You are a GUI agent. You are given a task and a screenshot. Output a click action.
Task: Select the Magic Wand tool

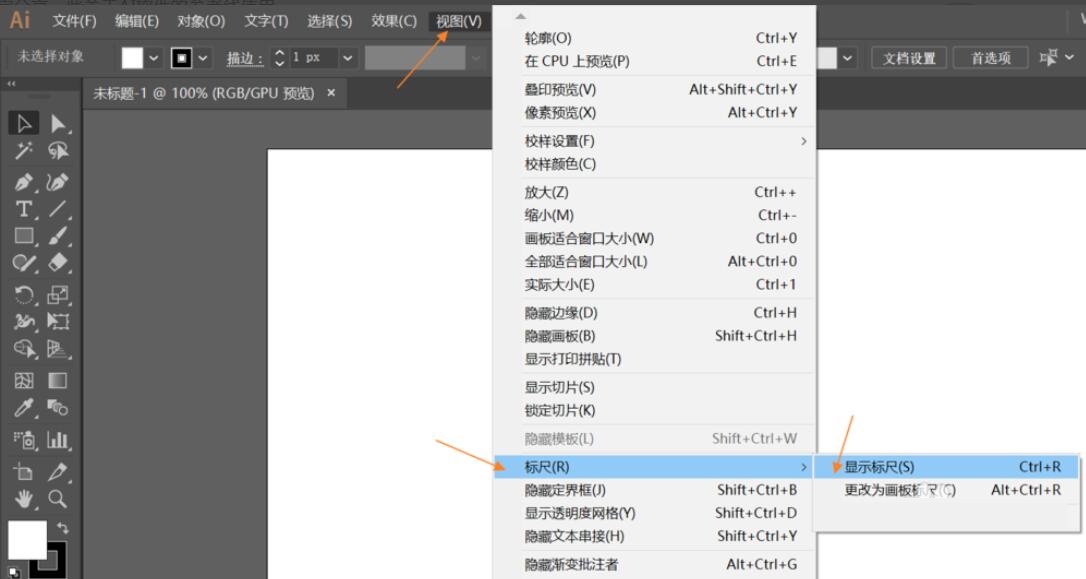point(24,150)
